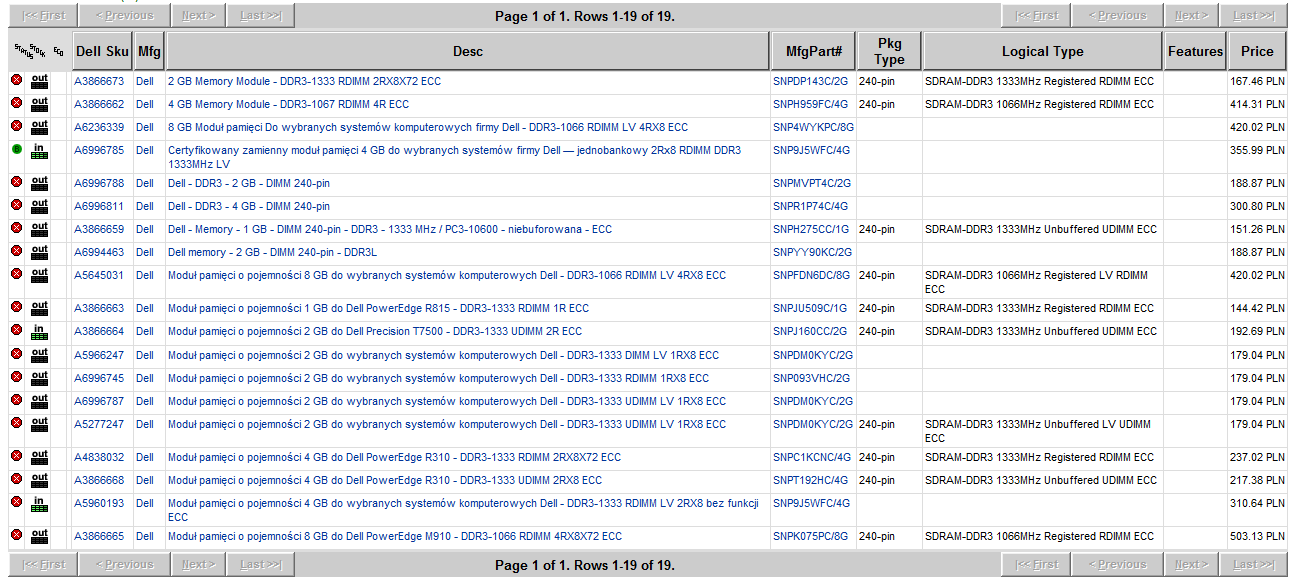This screenshot has height=581, width=1293.
Task: Open the SKU link A5645031
Action: click(x=99, y=275)
